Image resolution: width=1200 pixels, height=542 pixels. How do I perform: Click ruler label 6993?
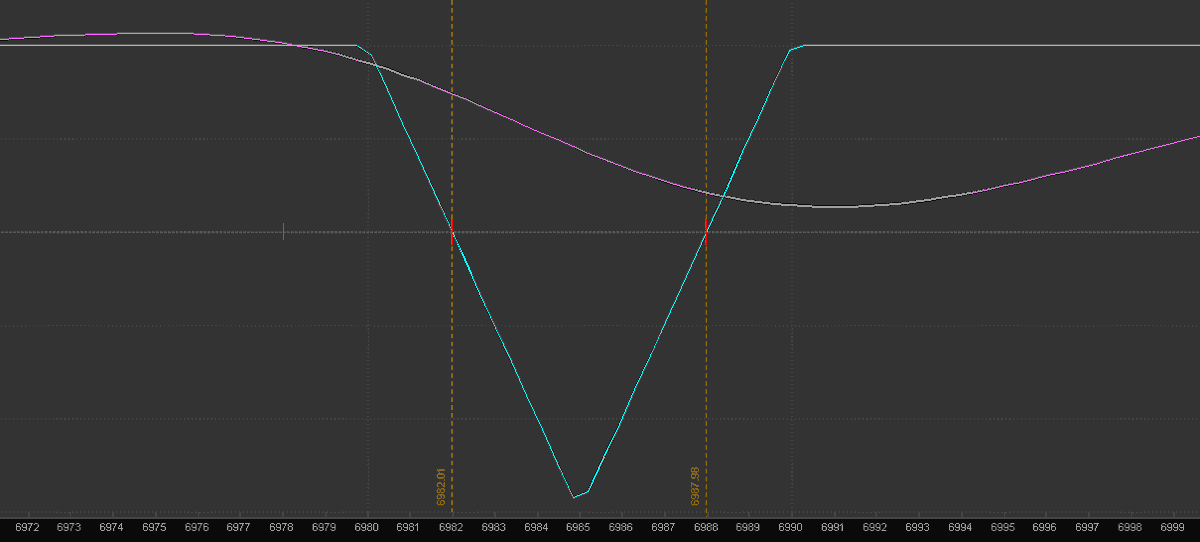[918, 527]
